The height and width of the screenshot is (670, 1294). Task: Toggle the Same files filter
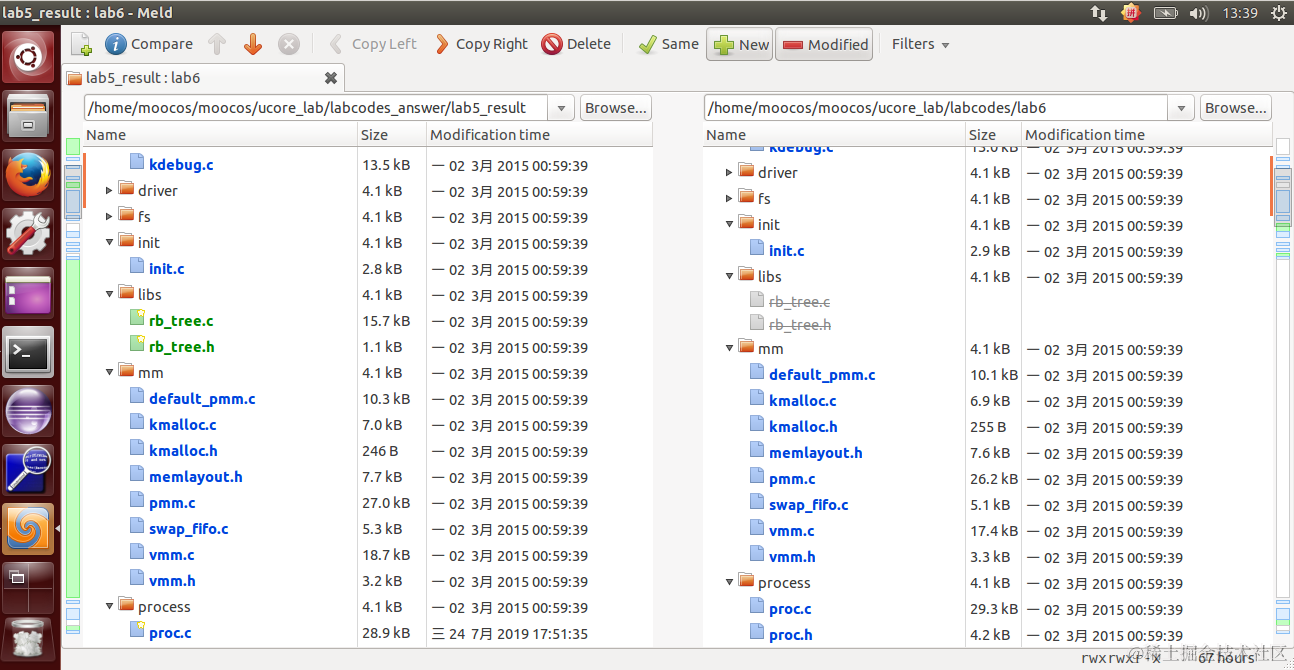(668, 44)
